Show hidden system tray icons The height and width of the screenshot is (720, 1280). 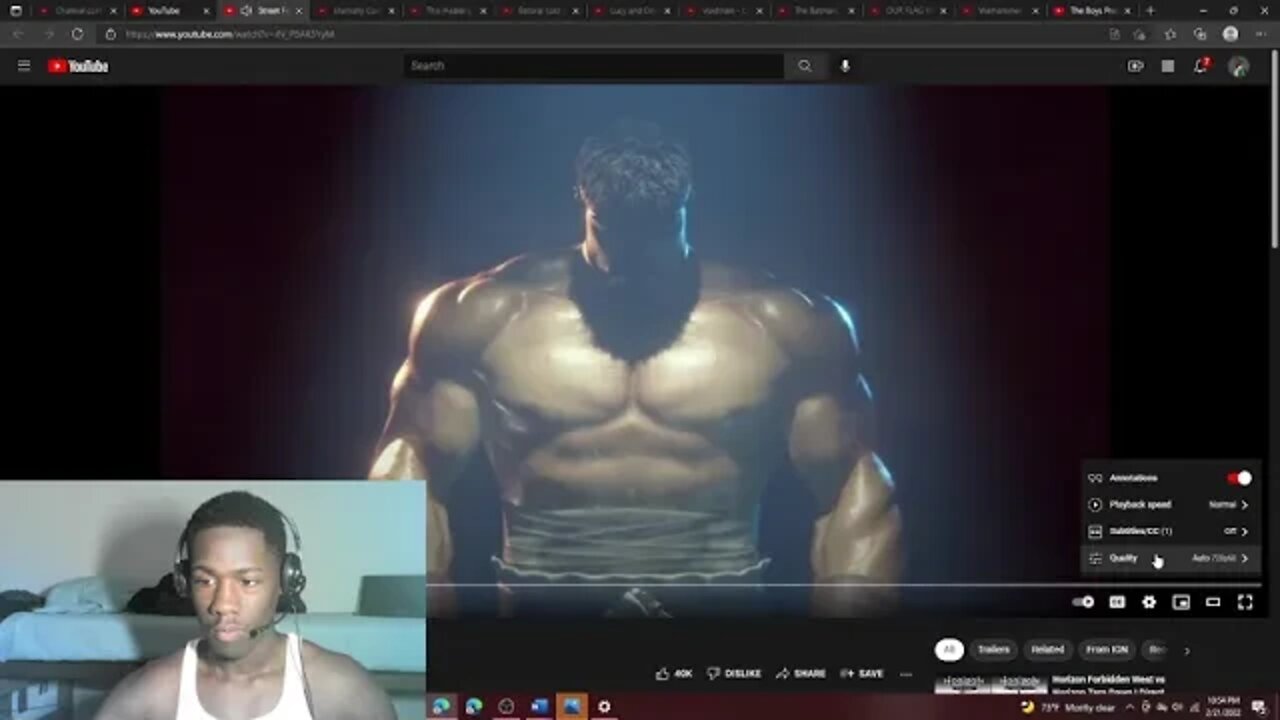pyautogui.click(x=1132, y=707)
